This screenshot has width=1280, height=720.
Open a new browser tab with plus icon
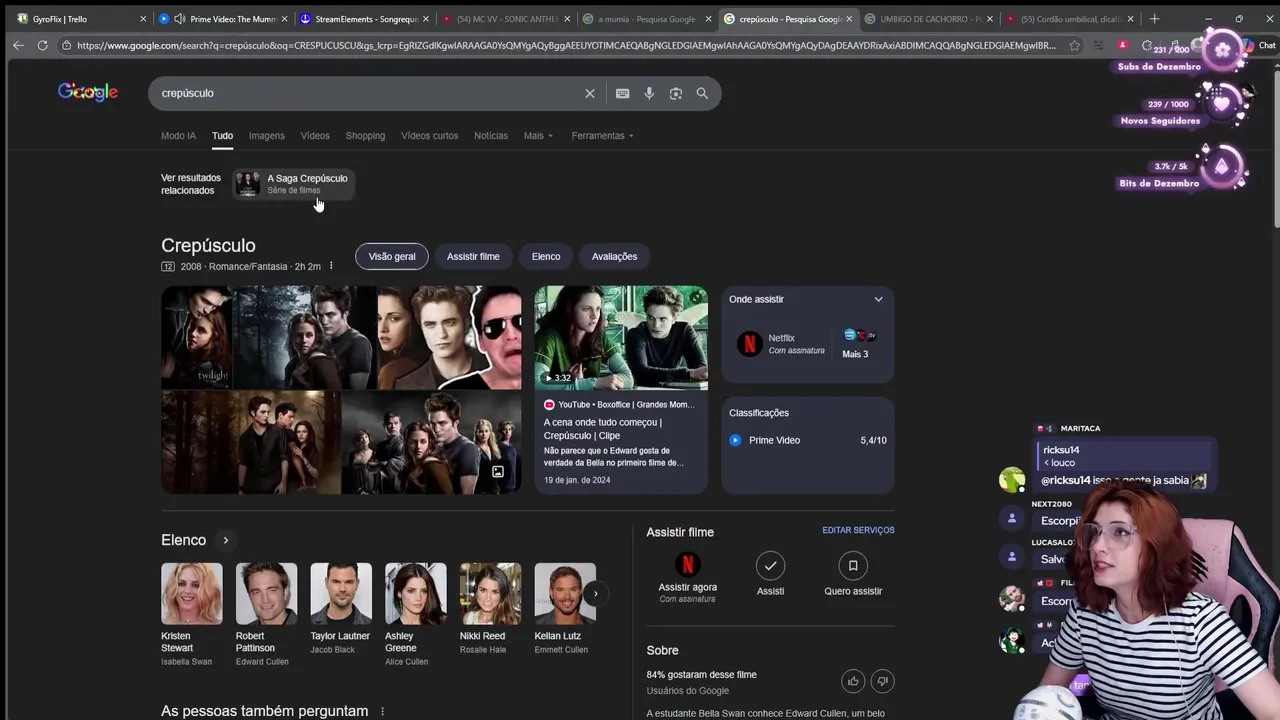click(x=1154, y=18)
